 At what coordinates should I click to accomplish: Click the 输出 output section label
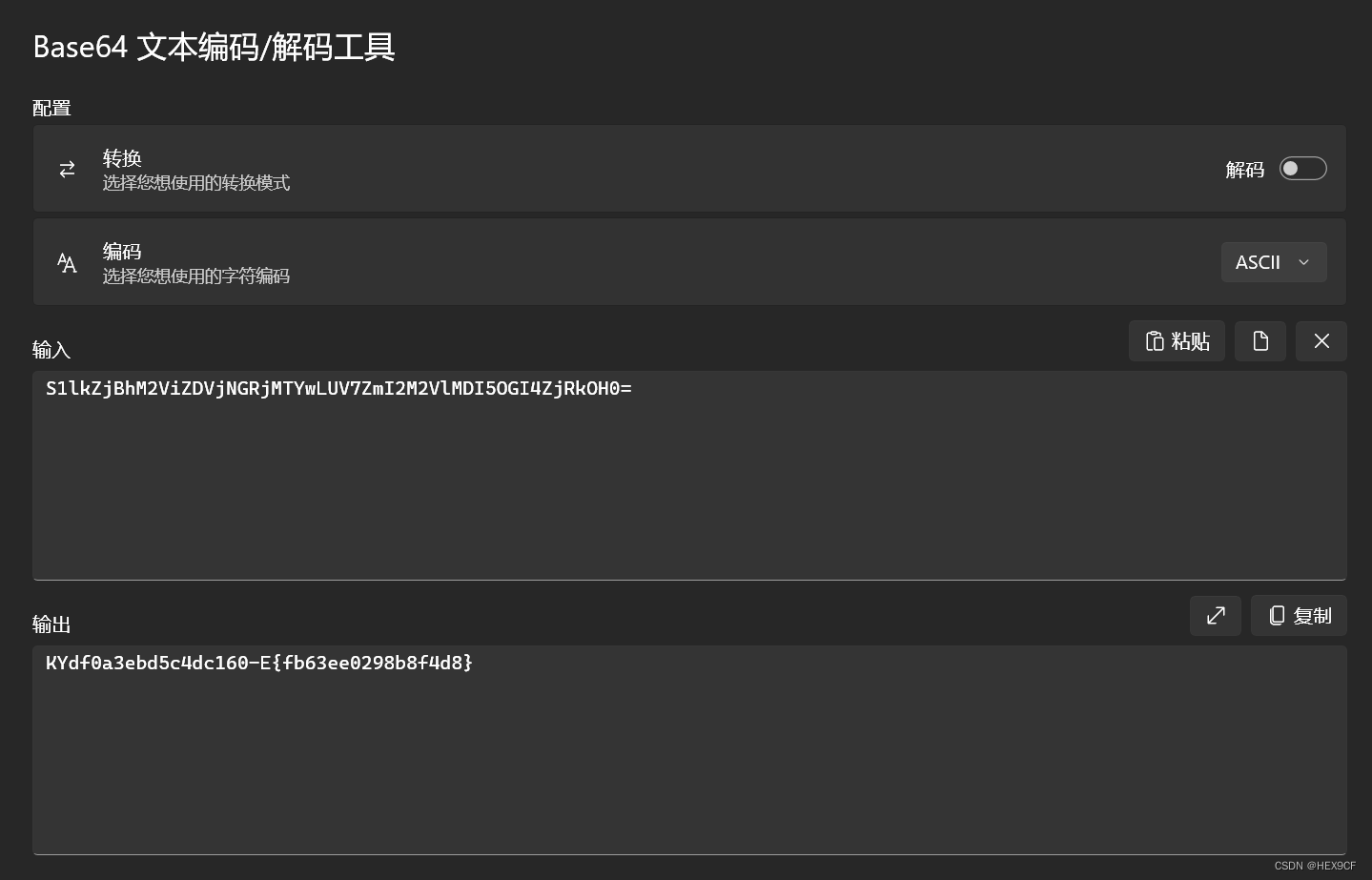click(51, 624)
